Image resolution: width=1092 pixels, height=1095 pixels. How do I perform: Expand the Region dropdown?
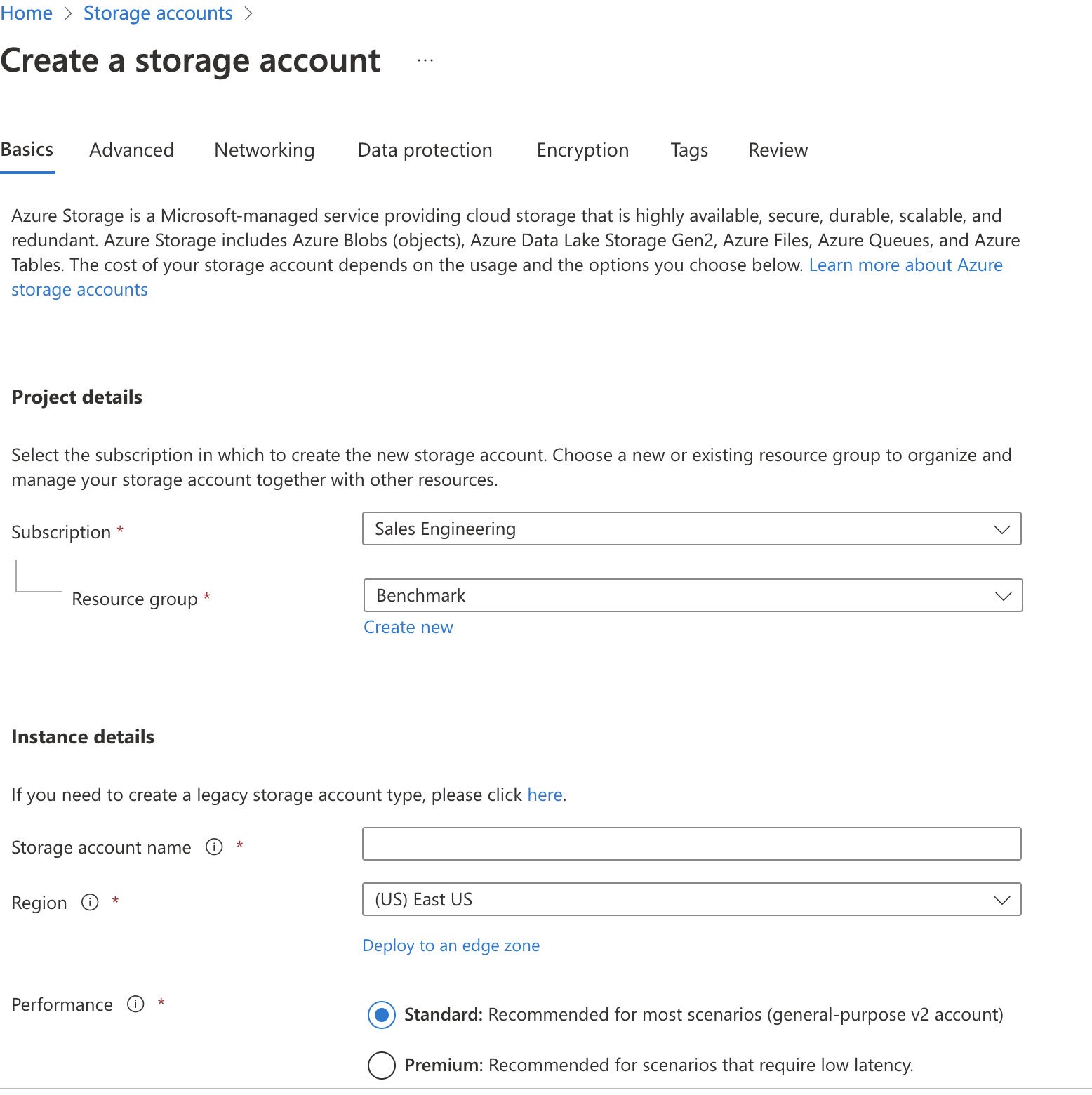[691, 899]
